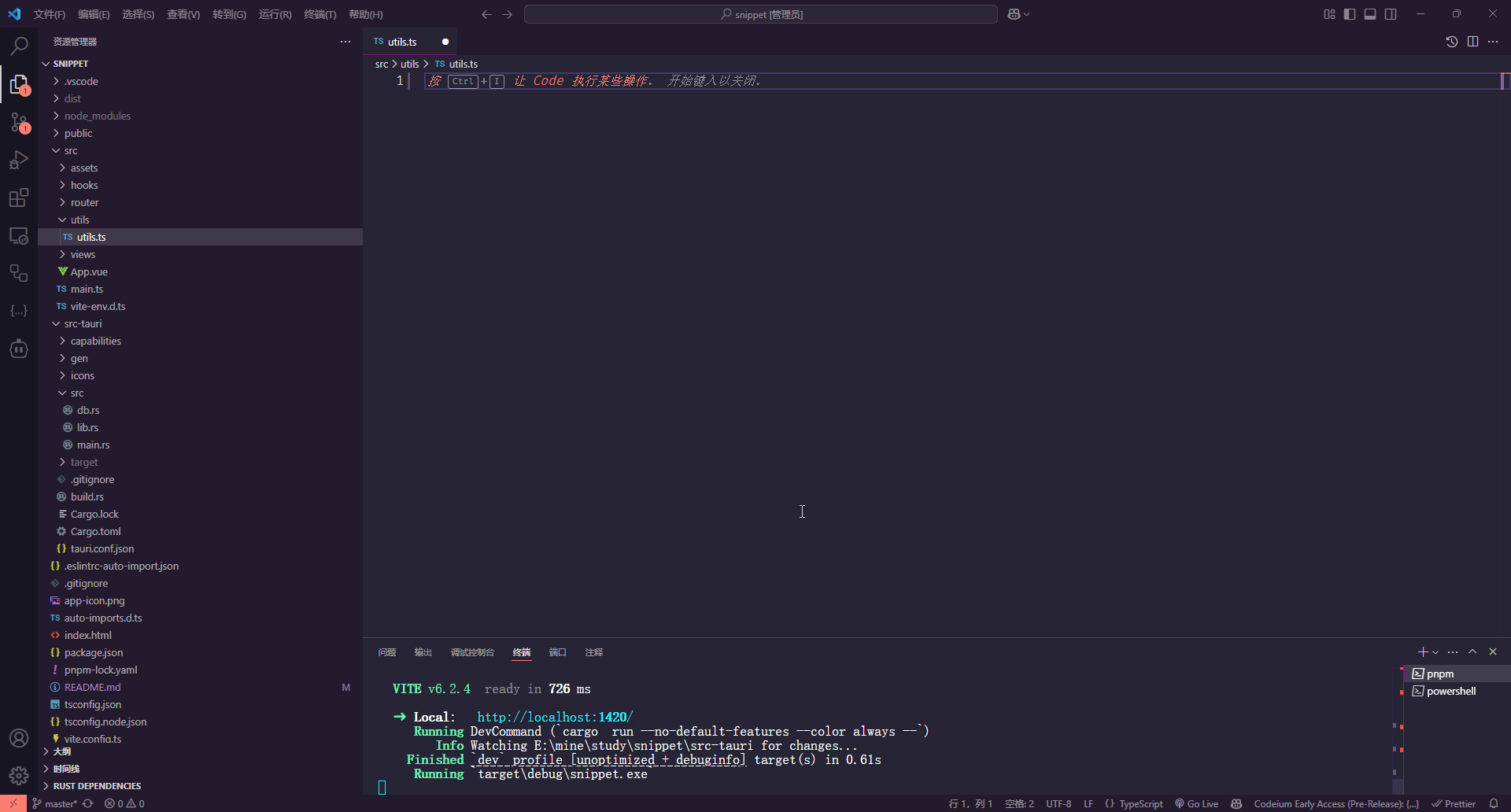Open terminal profile dropdown arrow
This screenshot has height=812, width=1511.
1434,652
